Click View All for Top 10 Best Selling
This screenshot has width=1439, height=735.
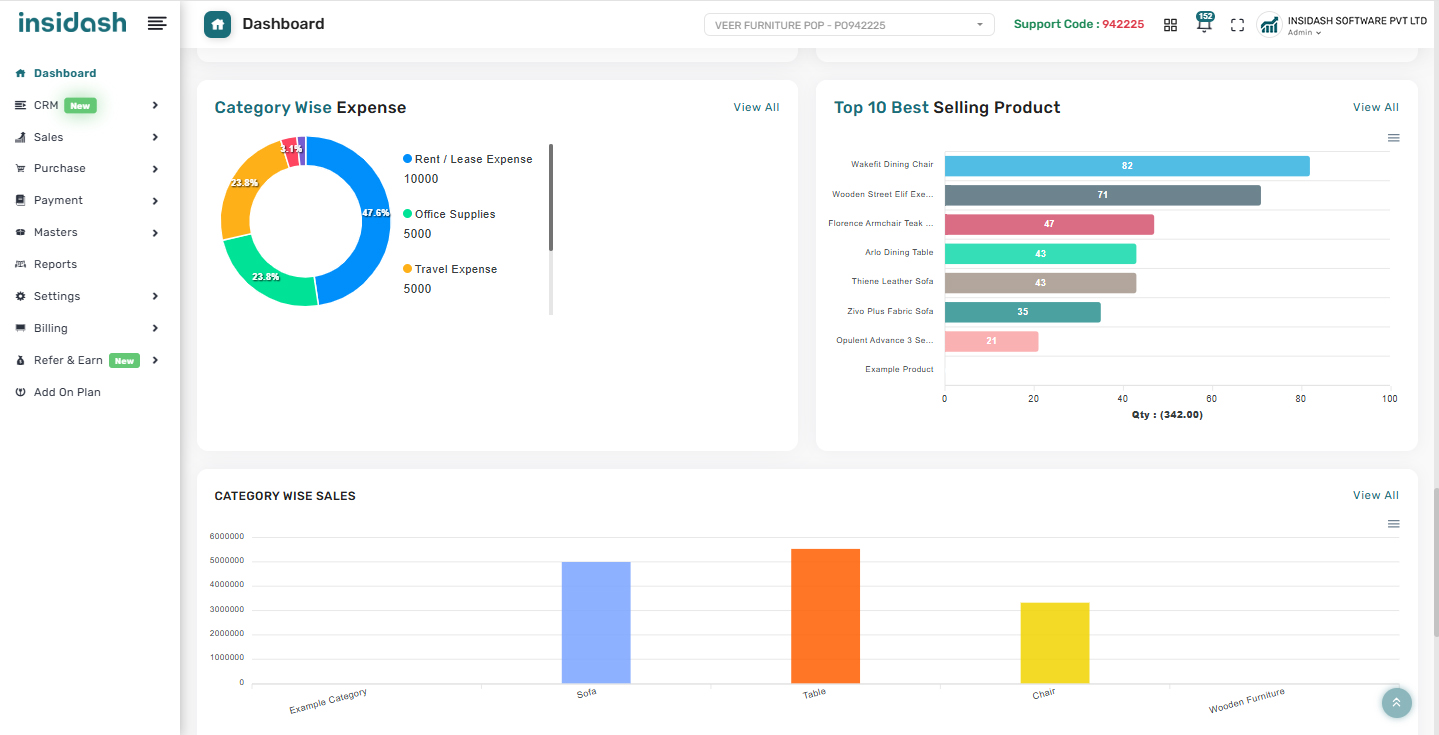coord(1375,107)
